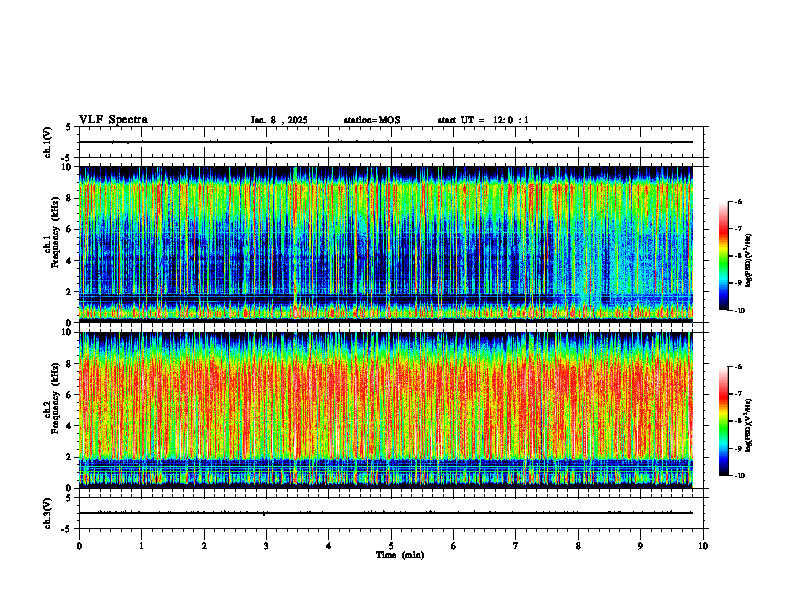
Task: Click inside the ch.1 spectrogram panel
Action: [x=386, y=244]
